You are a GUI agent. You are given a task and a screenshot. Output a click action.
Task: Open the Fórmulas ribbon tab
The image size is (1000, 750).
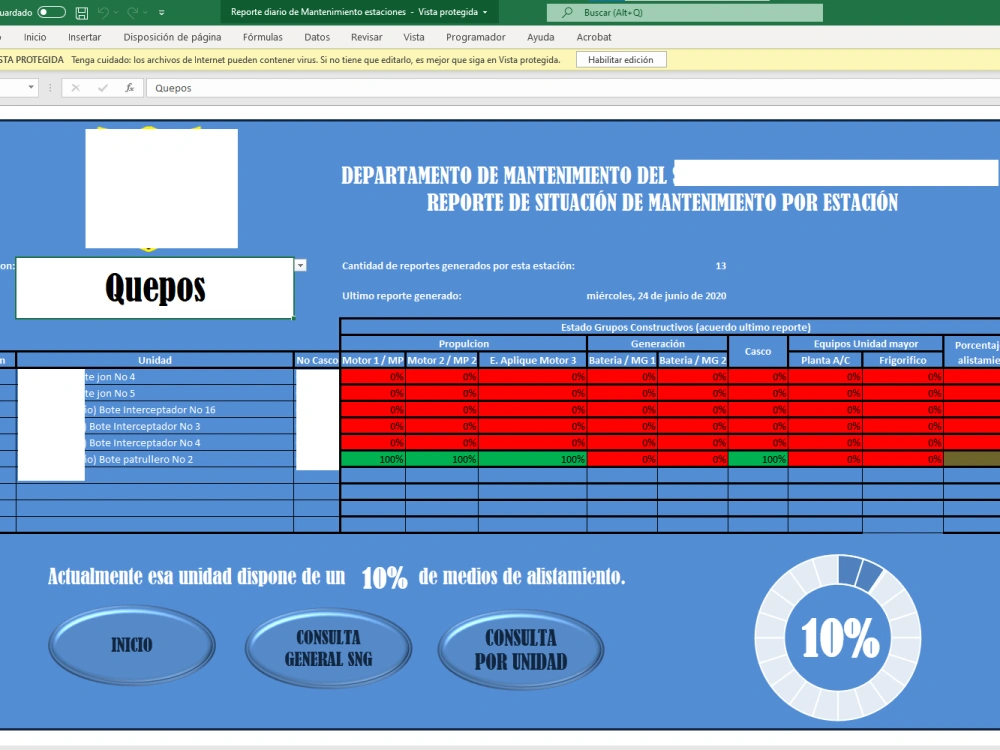point(263,37)
